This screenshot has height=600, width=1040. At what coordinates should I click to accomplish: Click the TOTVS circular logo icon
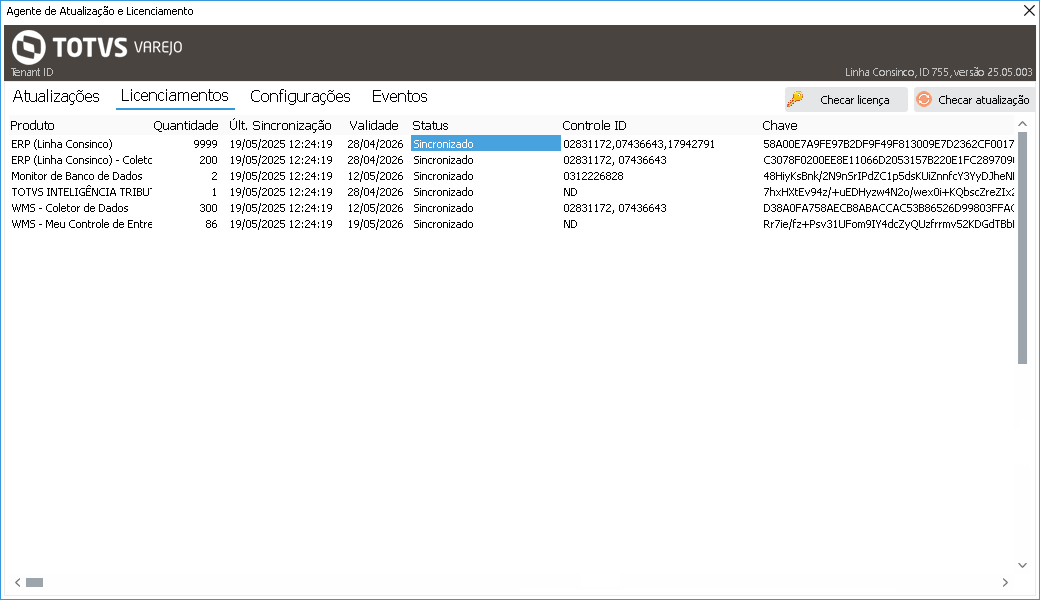point(29,47)
